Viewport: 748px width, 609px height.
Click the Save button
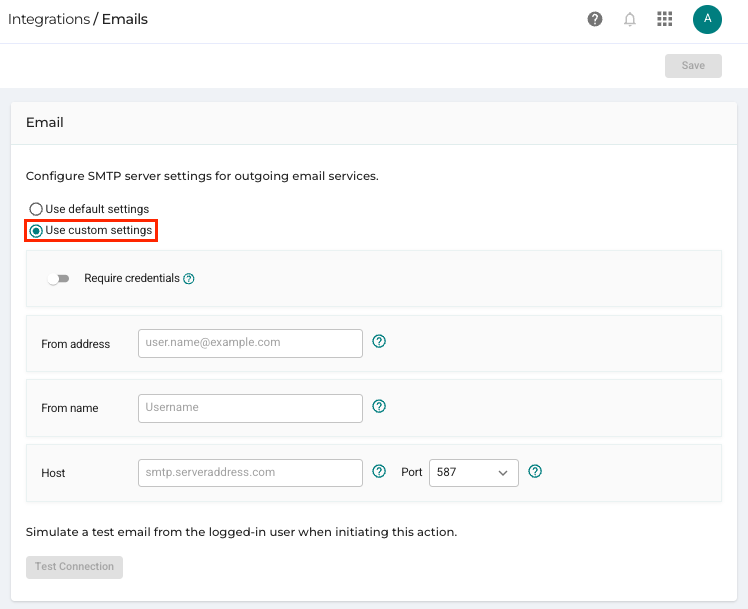tap(693, 65)
